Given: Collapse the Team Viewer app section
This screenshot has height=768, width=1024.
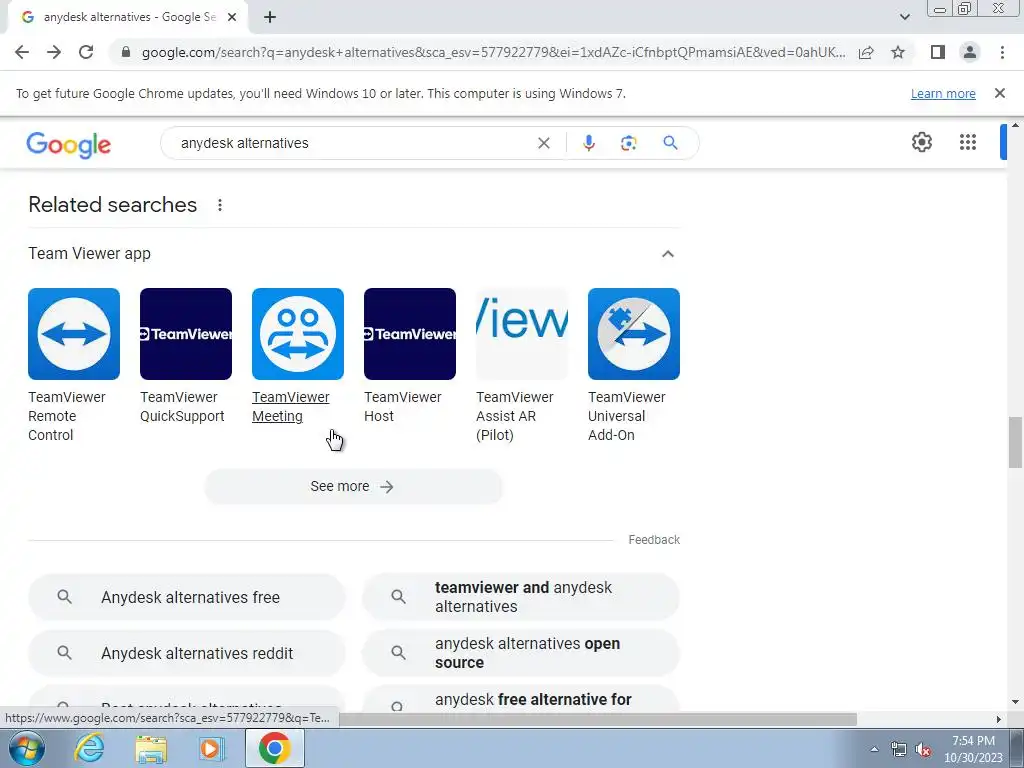Looking at the screenshot, I should coord(667,253).
